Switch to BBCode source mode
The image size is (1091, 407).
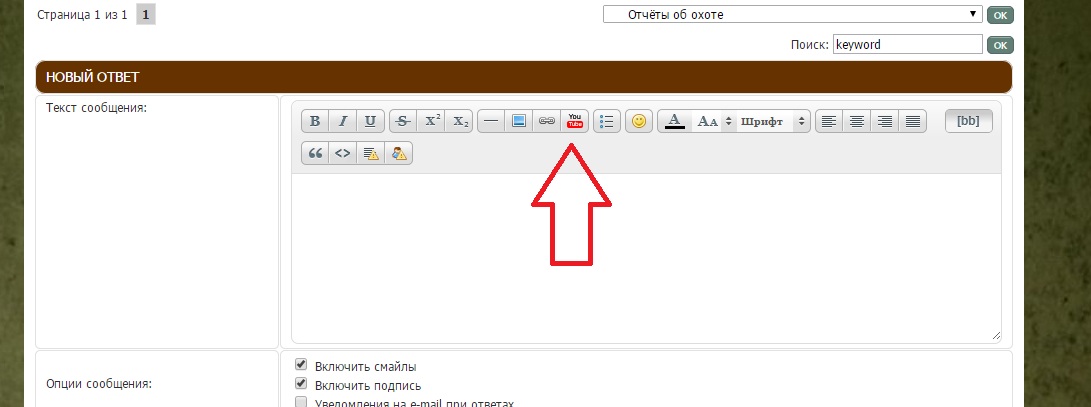coord(968,121)
